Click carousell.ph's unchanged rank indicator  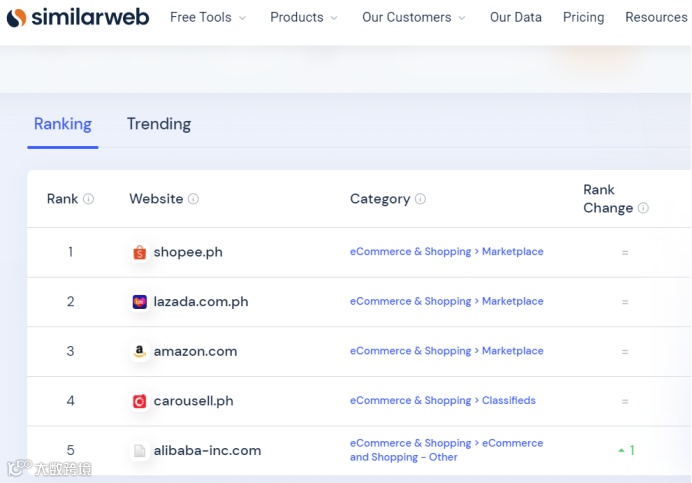tap(625, 401)
